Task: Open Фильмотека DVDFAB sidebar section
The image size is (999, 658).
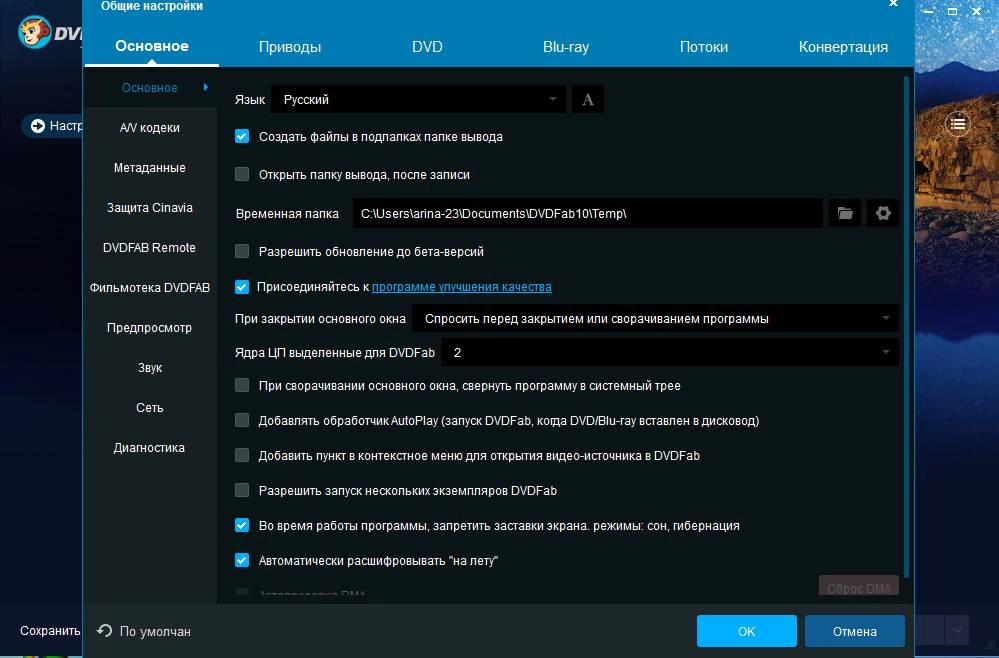Action: pos(150,288)
